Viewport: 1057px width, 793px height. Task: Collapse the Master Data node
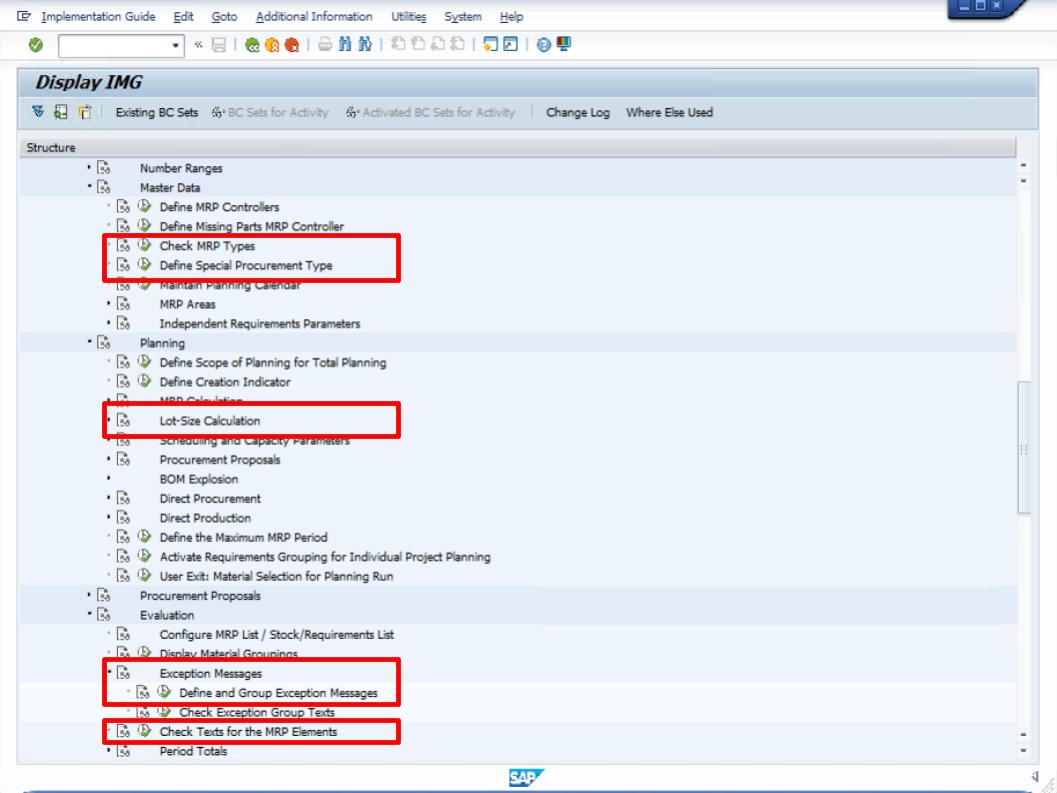(x=89, y=186)
